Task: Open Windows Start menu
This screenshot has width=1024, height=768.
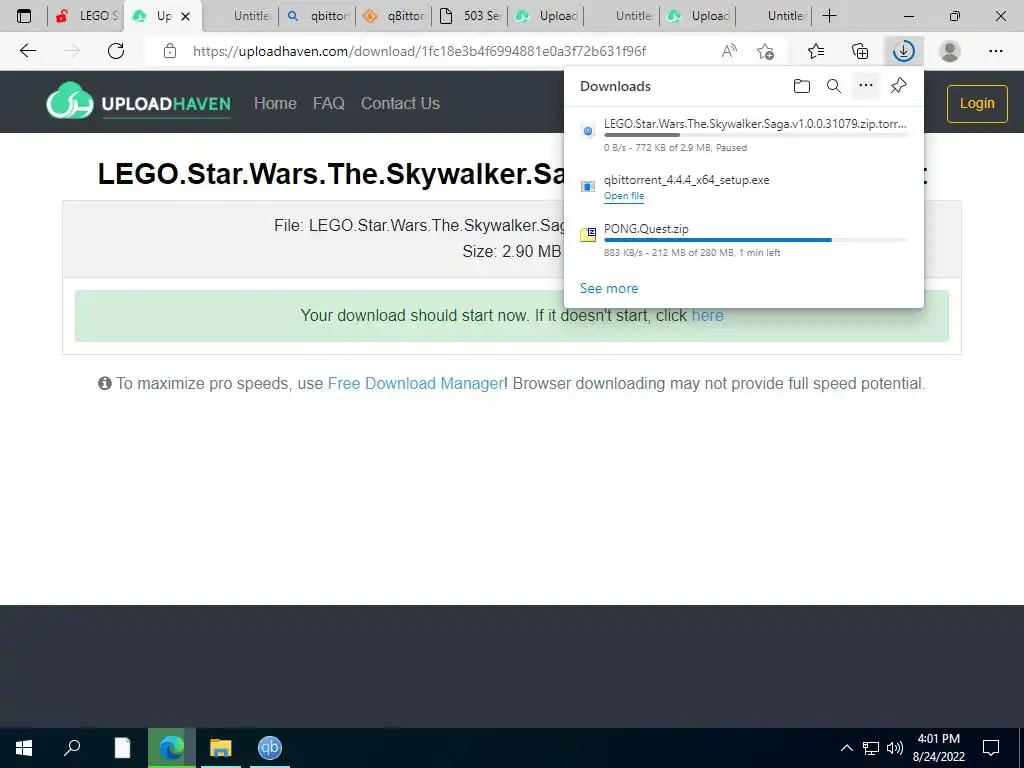Action: (x=24, y=748)
